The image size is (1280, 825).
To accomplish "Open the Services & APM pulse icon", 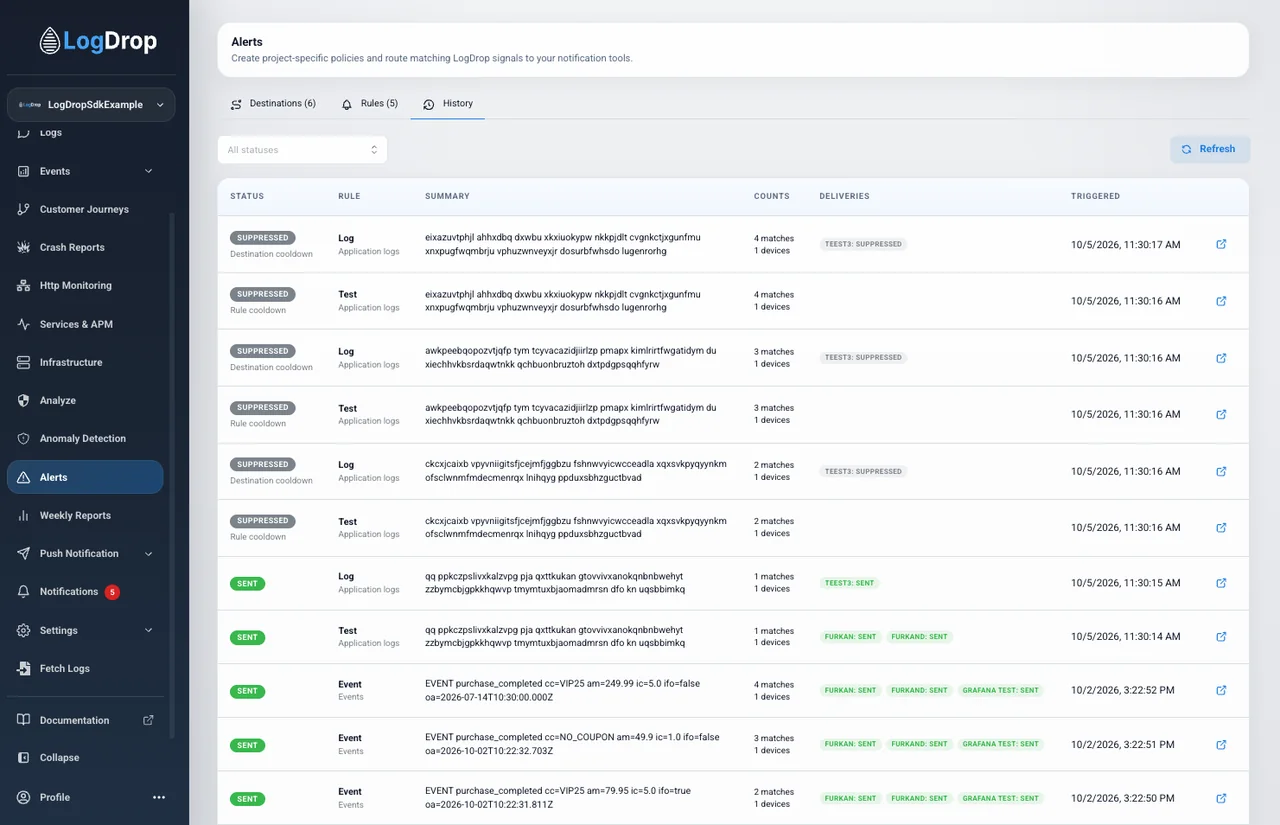I will (23, 324).
